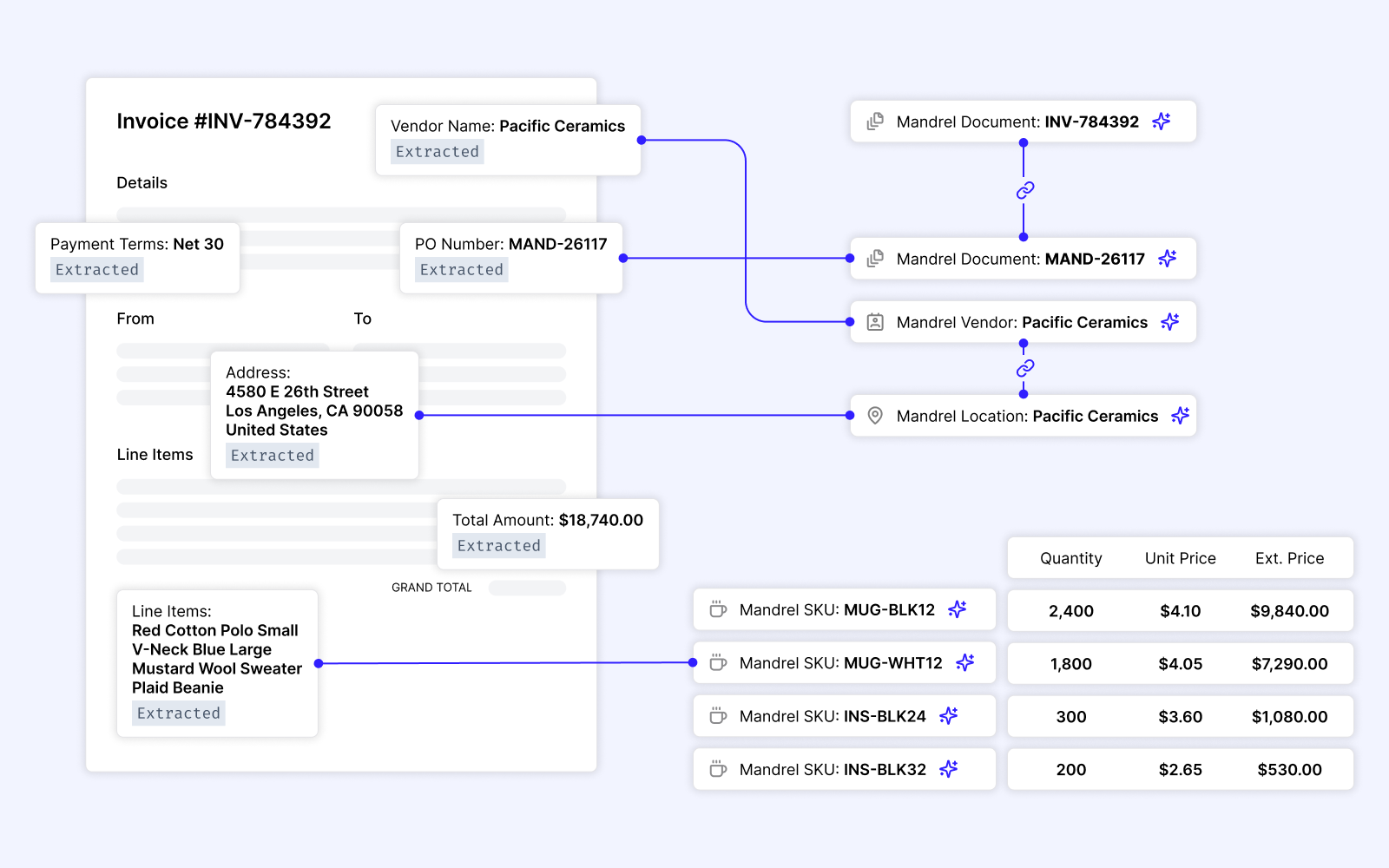1389x868 pixels.
Task: Select the chain link icon between Vendor and Location
Action: click(1024, 368)
